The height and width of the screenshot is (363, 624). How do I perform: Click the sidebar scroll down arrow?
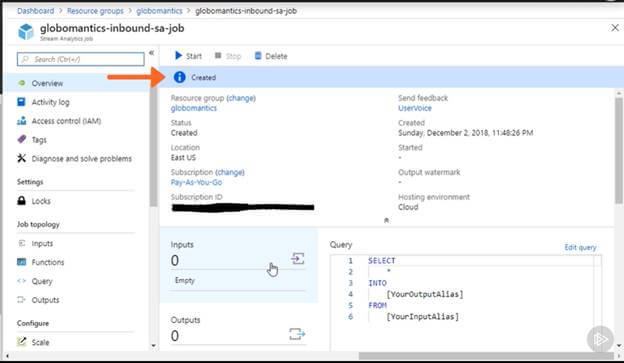pyautogui.click(x=154, y=345)
